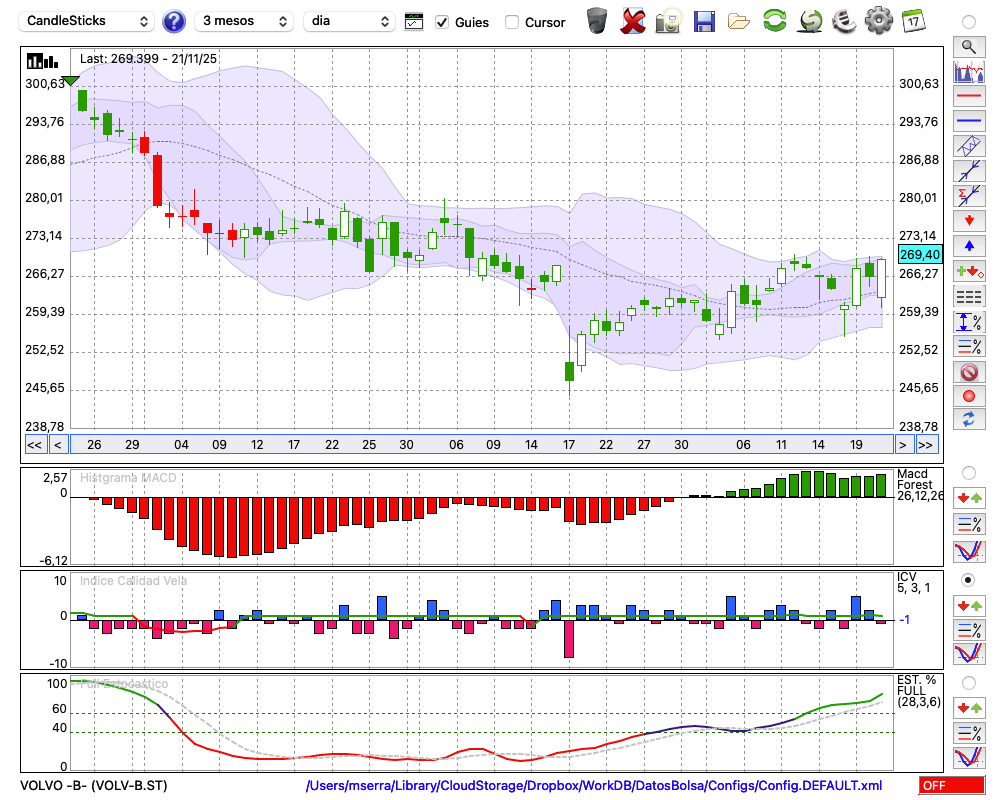Click the trash can icon in toolbar

596,20
